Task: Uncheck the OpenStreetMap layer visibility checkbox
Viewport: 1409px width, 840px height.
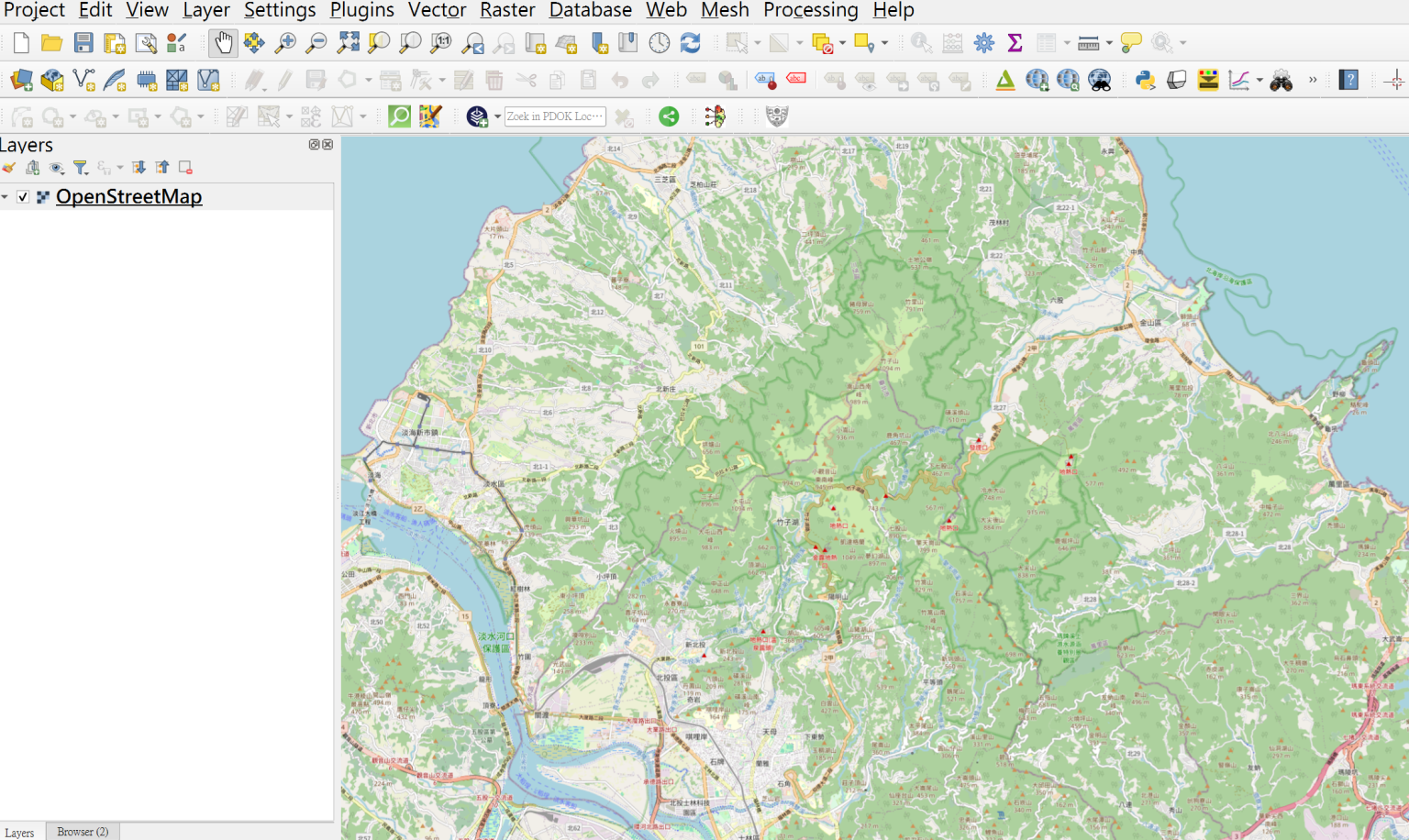Action: coord(23,197)
